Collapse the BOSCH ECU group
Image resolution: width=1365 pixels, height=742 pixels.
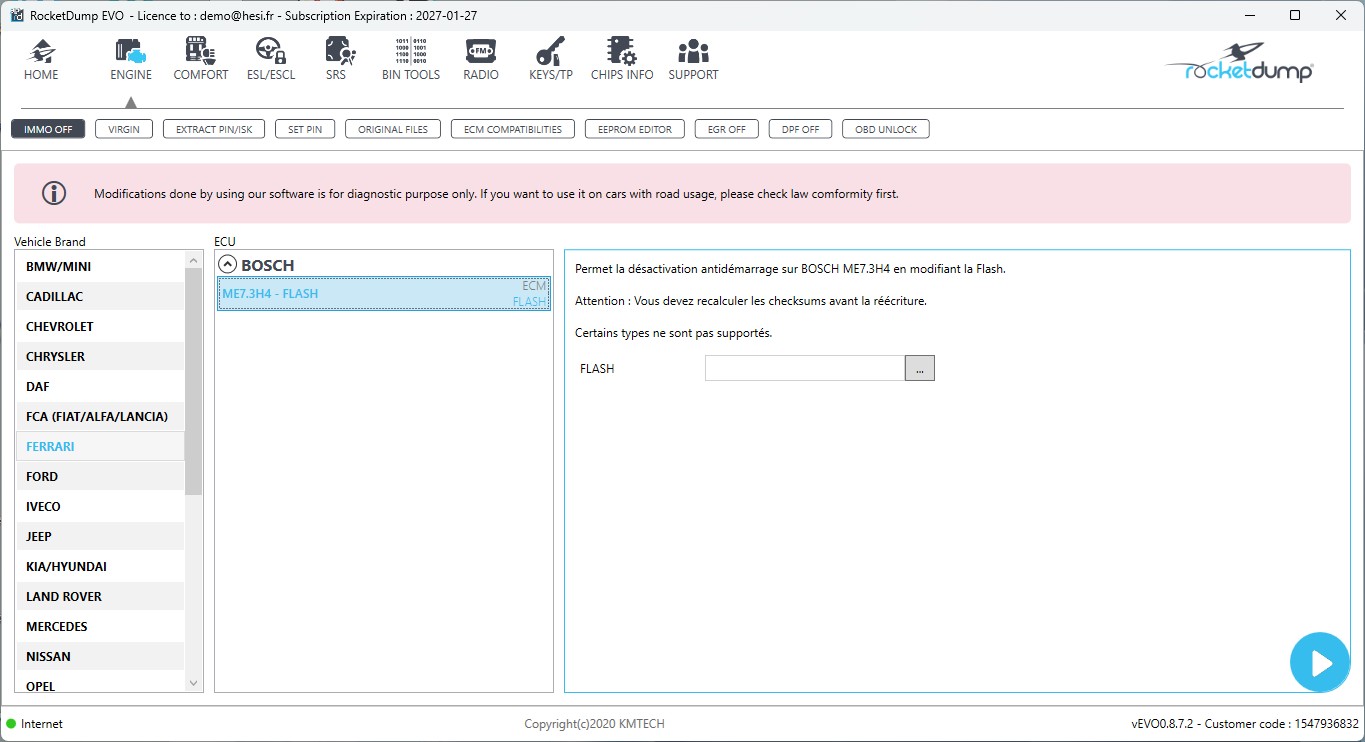(228, 265)
